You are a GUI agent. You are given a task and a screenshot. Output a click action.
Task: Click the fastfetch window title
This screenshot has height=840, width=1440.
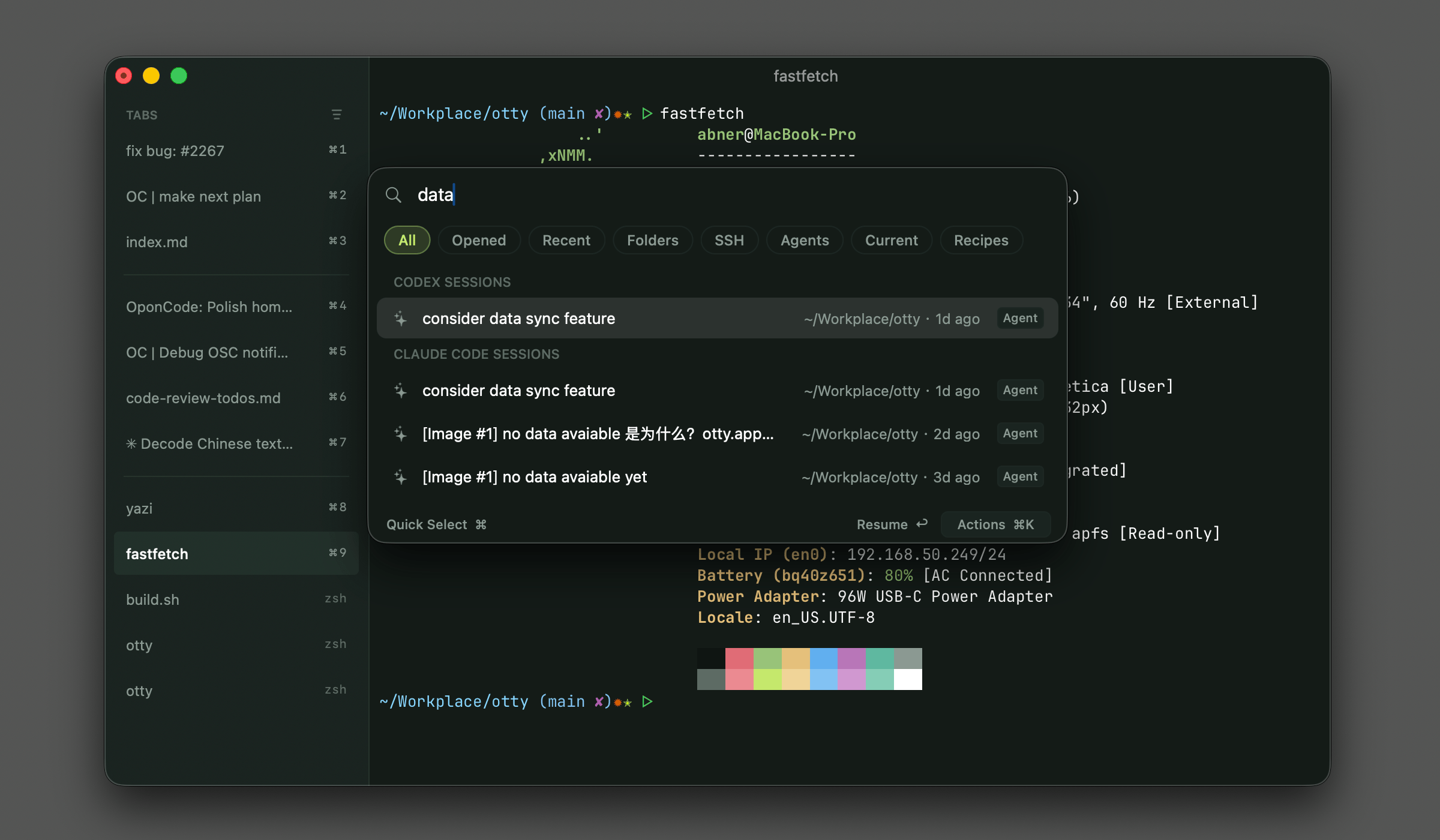tap(805, 76)
